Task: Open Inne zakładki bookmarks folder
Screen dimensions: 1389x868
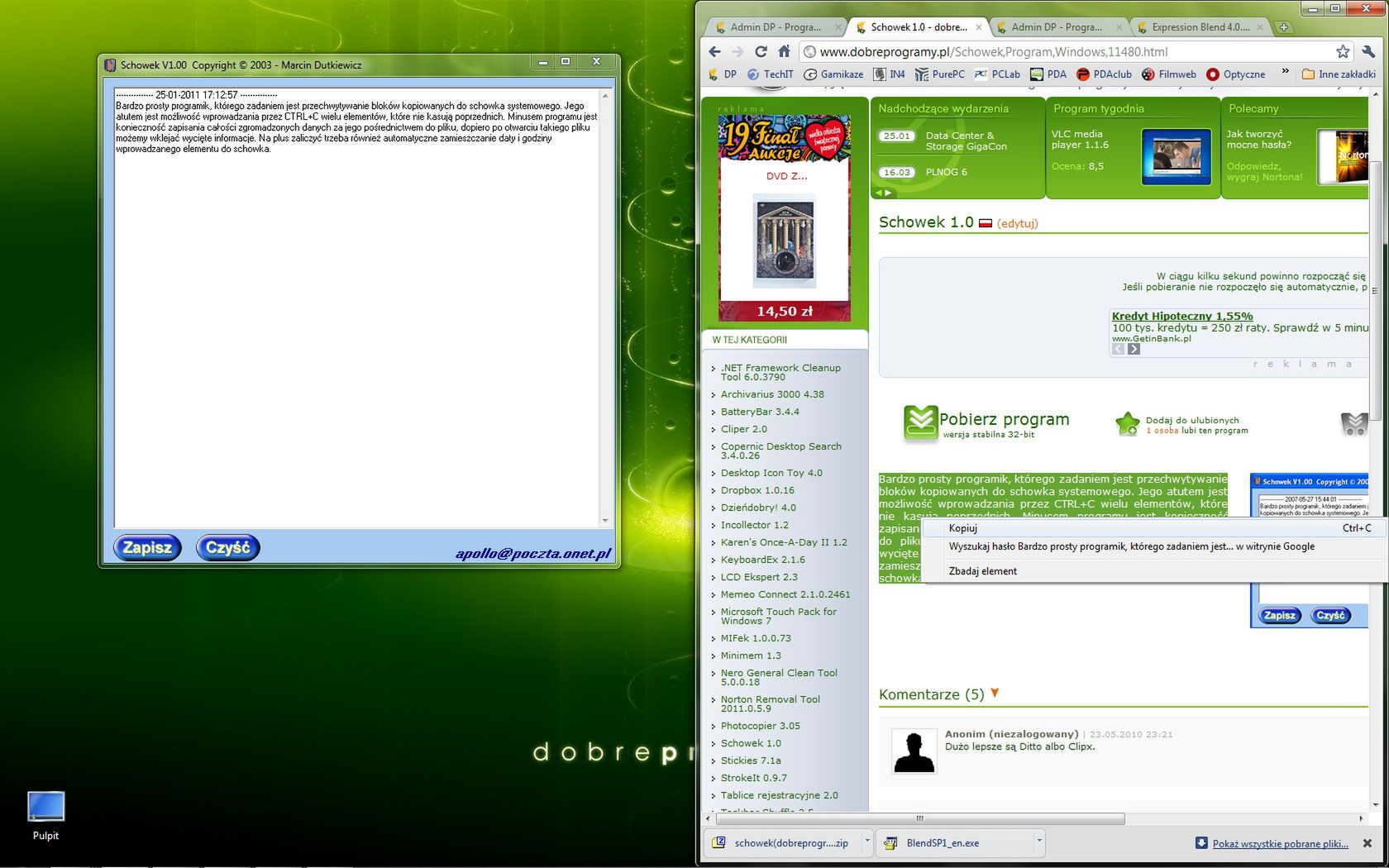Action: [1339, 74]
